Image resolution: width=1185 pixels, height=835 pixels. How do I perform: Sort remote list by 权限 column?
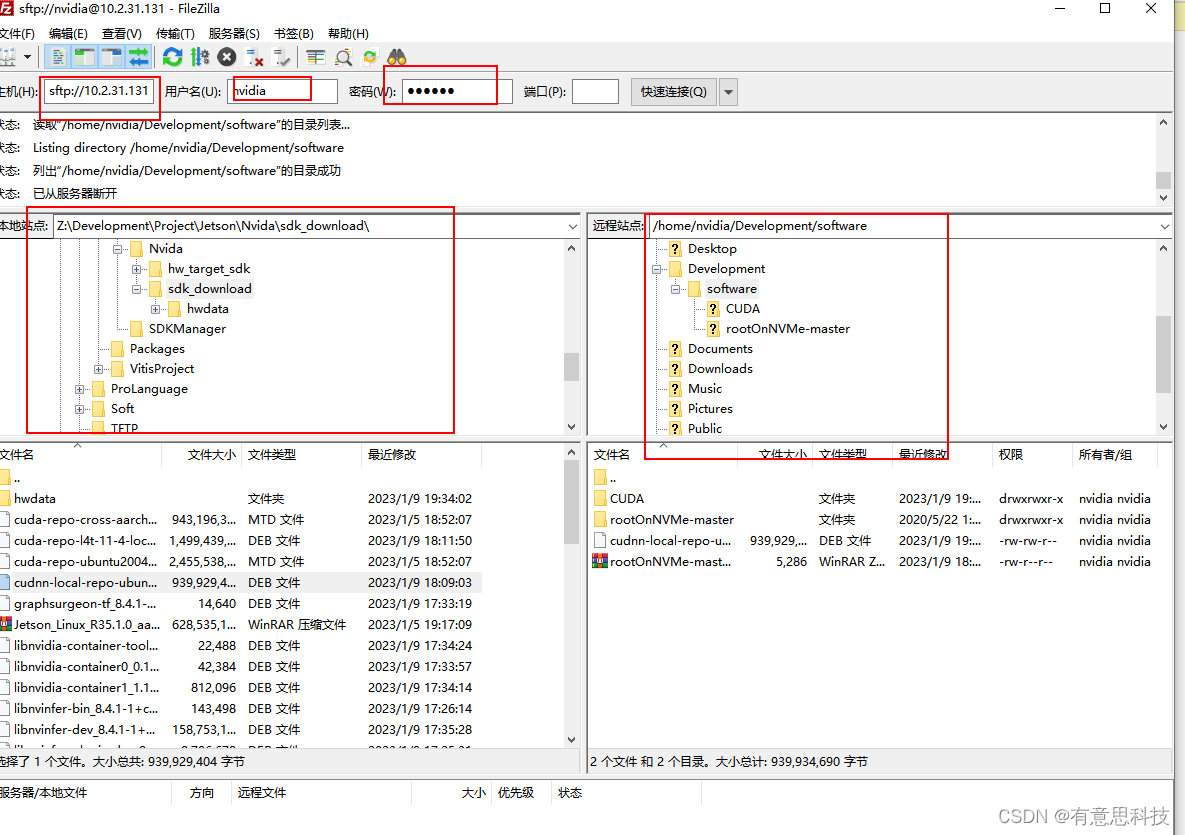coord(1032,454)
